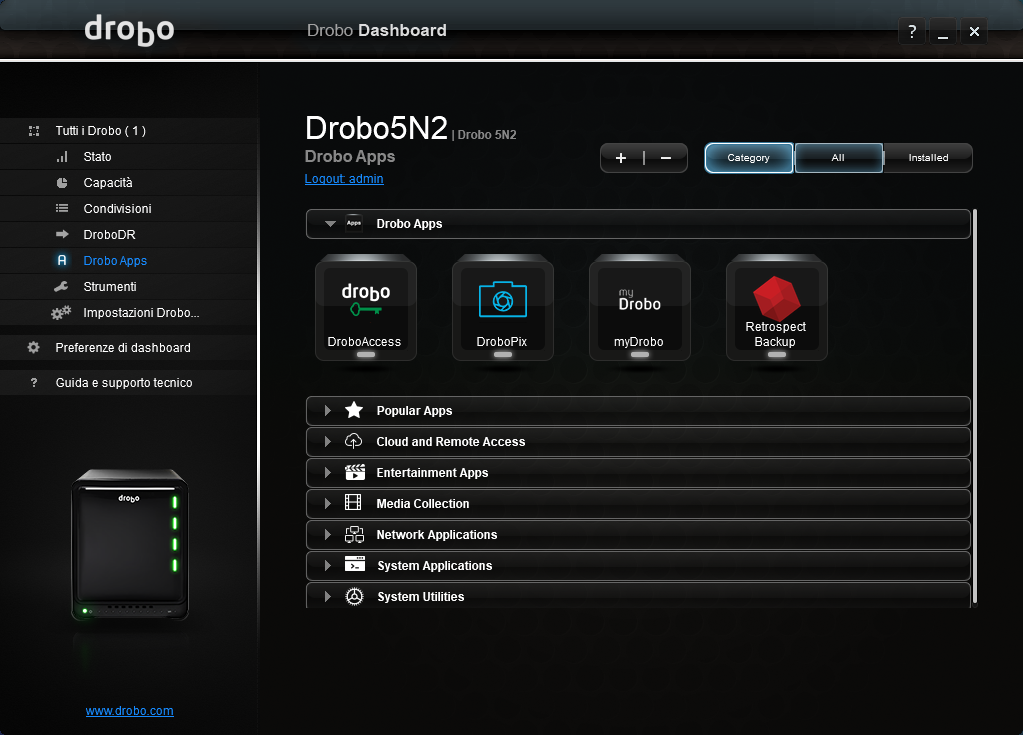Click the Drobo device thumbnail image
1023x735 pixels.
click(x=129, y=545)
